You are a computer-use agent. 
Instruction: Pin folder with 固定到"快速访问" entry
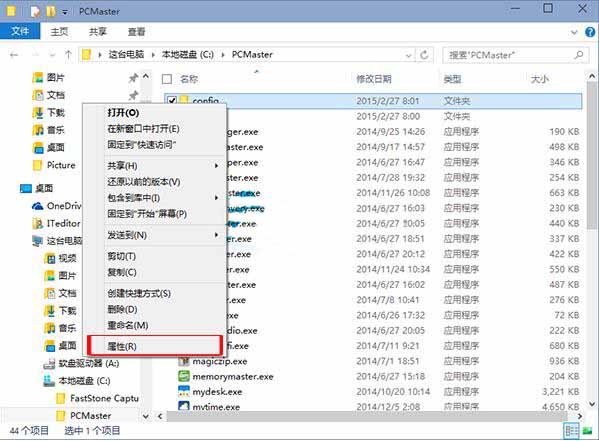click(x=141, y=145)
